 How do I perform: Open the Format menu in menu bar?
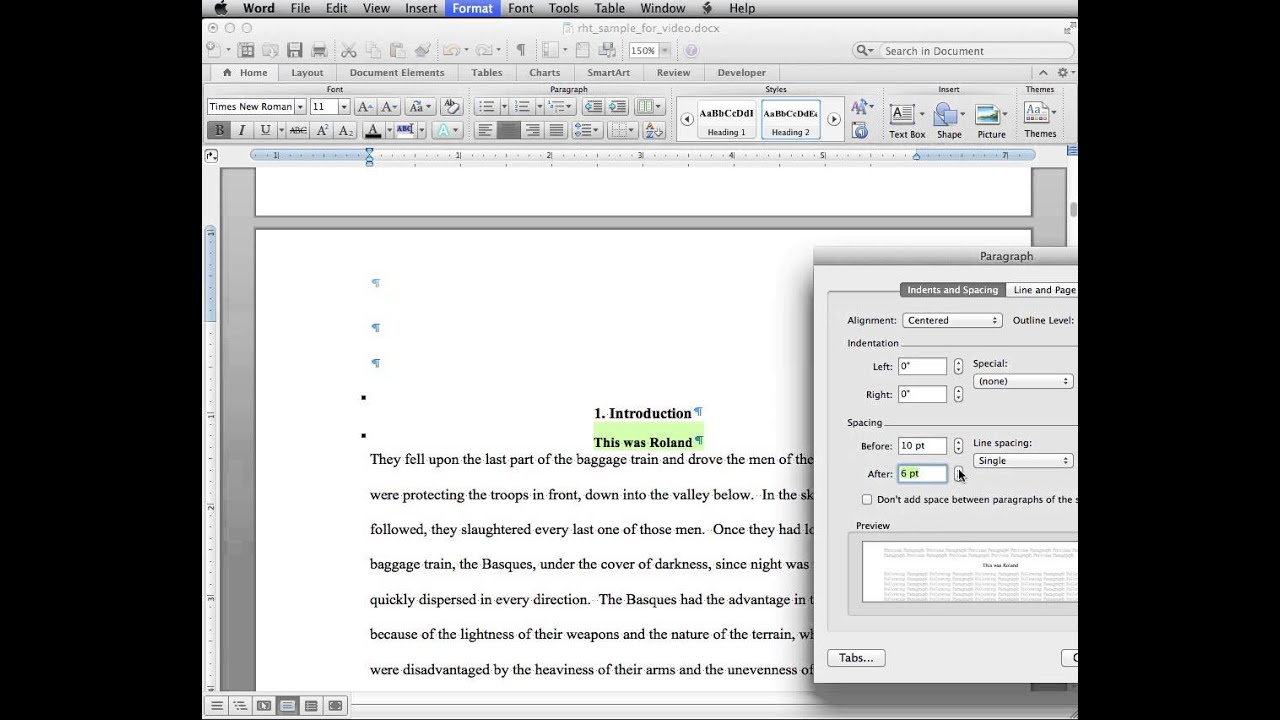472,8
